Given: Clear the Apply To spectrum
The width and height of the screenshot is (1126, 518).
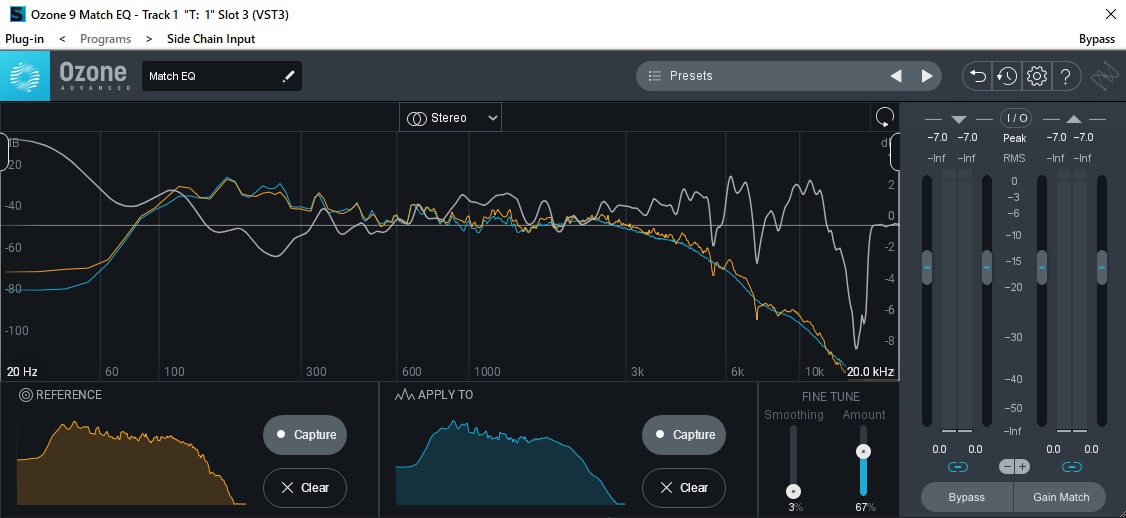Looking at the screenshot, I should tap(684, 488).
